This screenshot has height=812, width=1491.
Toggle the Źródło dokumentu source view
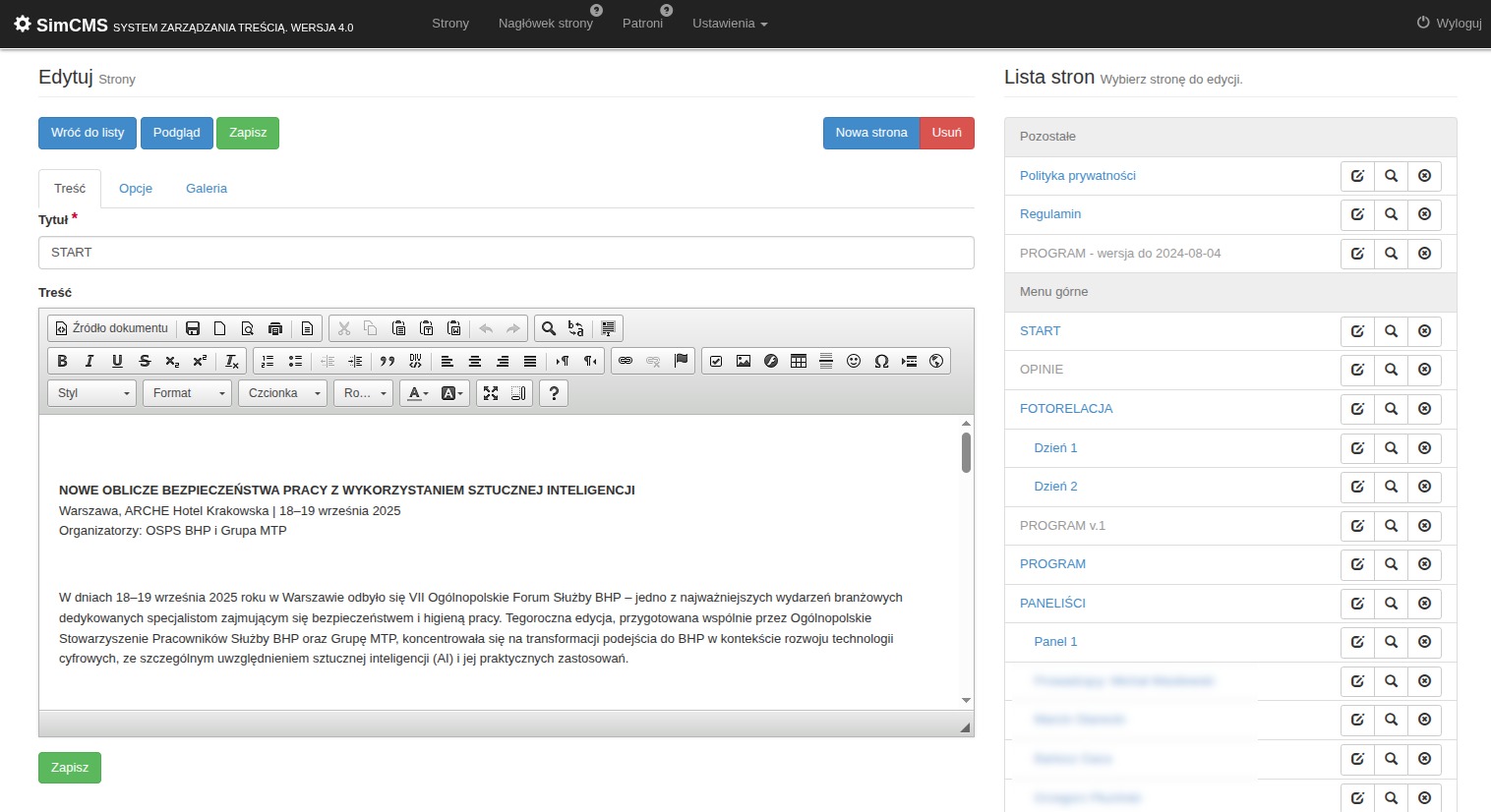coord(111,328)
